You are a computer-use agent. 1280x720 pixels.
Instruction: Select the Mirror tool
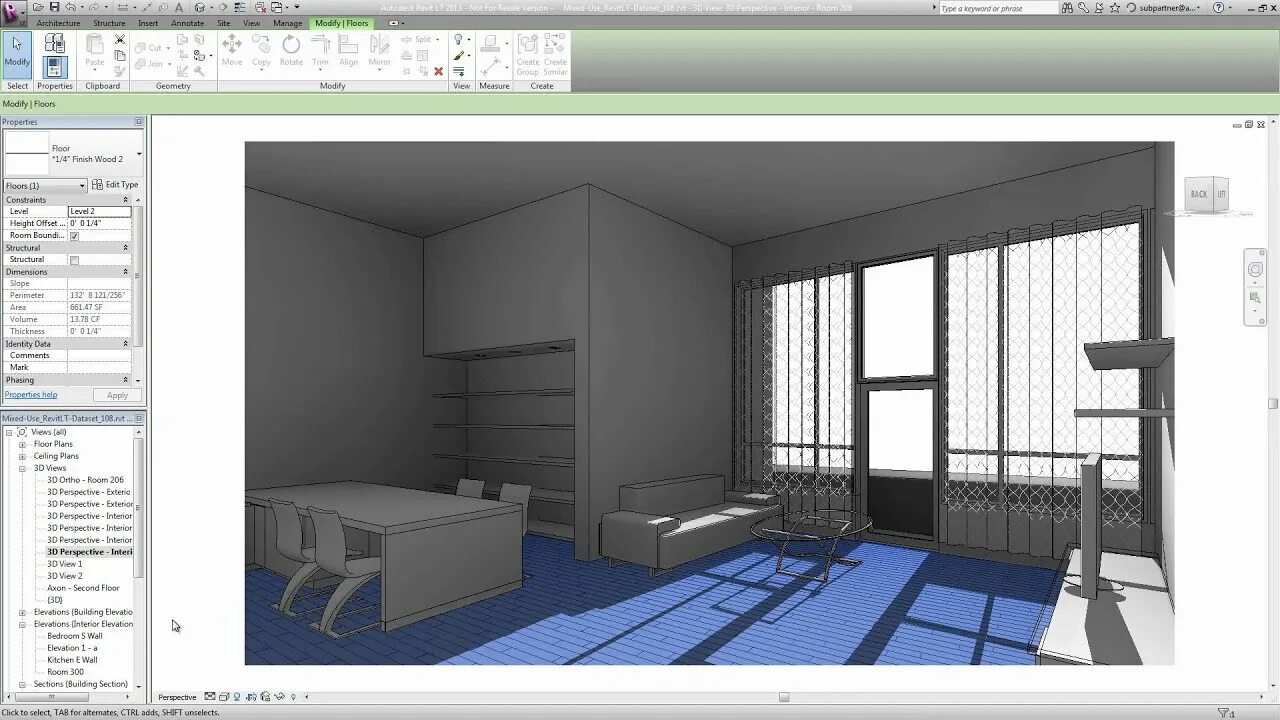pos(380,50)
